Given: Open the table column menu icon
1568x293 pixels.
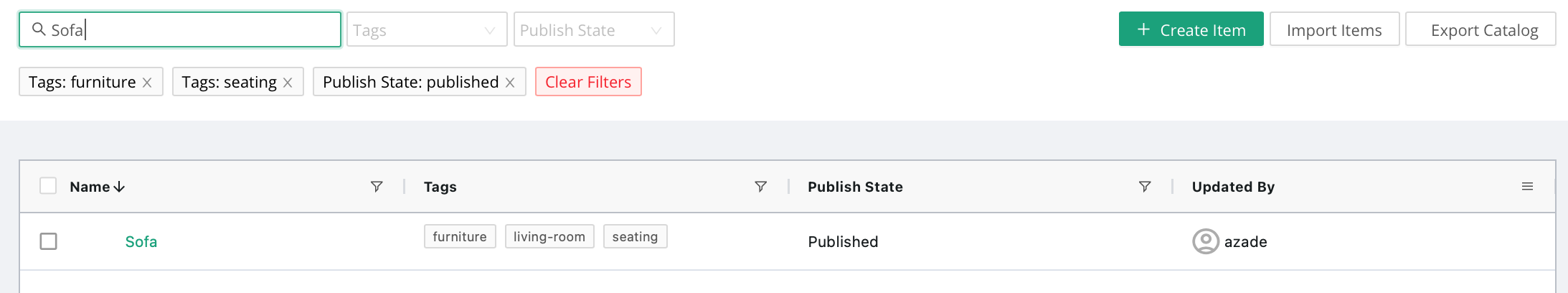Looking at the screenshot, I should tap(1527, 187).
